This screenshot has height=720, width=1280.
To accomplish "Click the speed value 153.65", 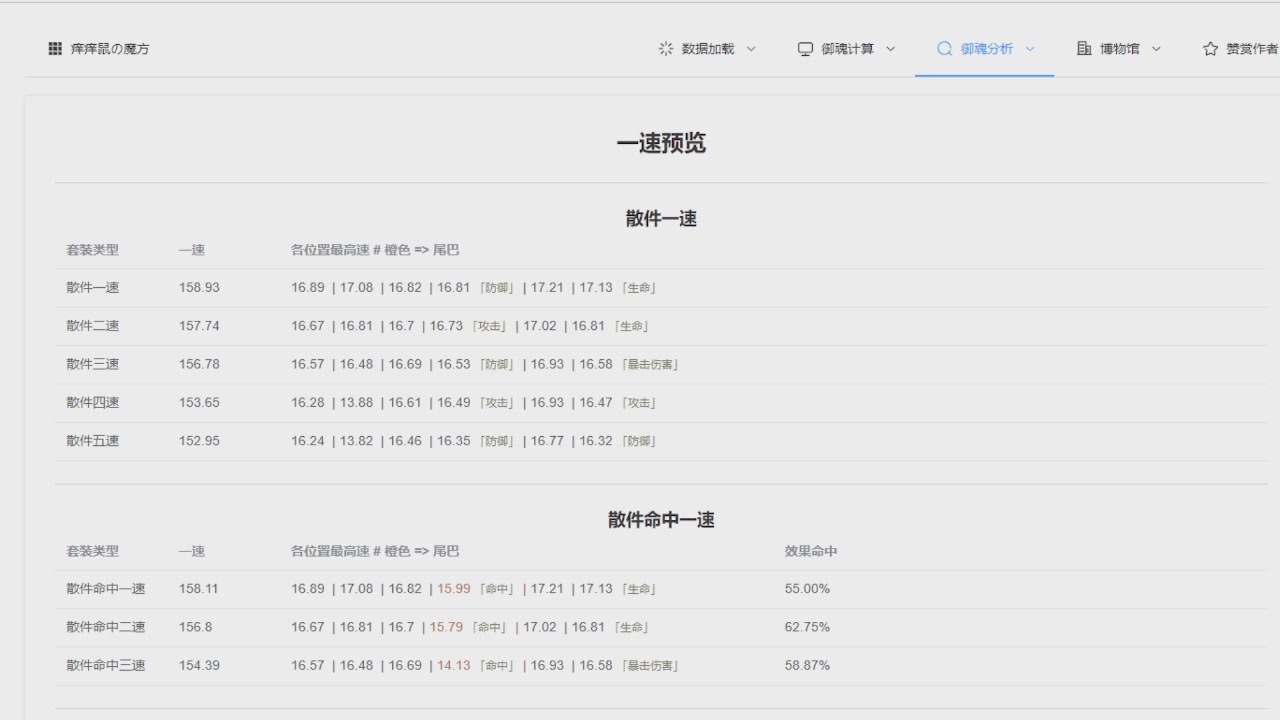I will [199, 403].
